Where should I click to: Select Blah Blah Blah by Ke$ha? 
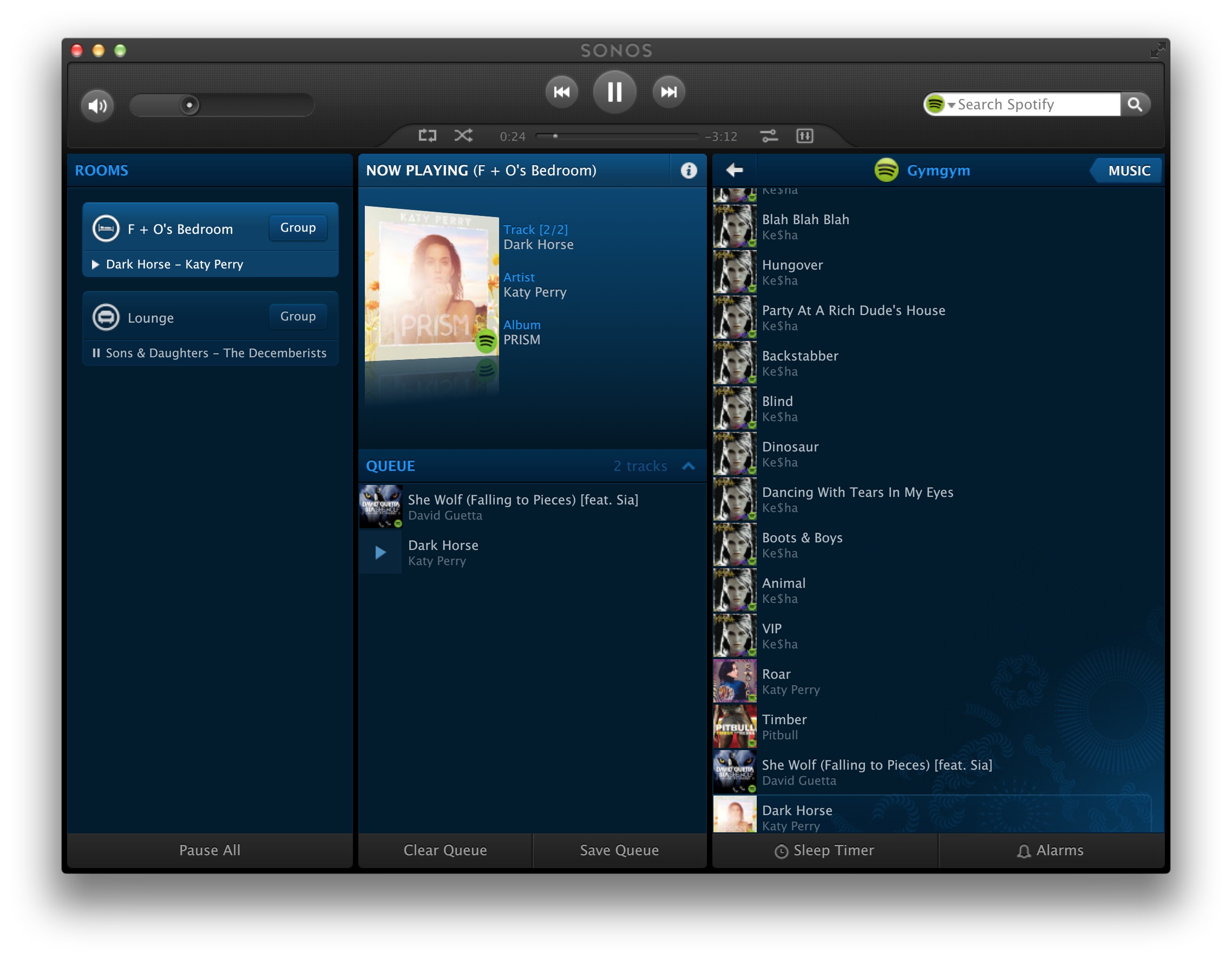pos(938,227)
